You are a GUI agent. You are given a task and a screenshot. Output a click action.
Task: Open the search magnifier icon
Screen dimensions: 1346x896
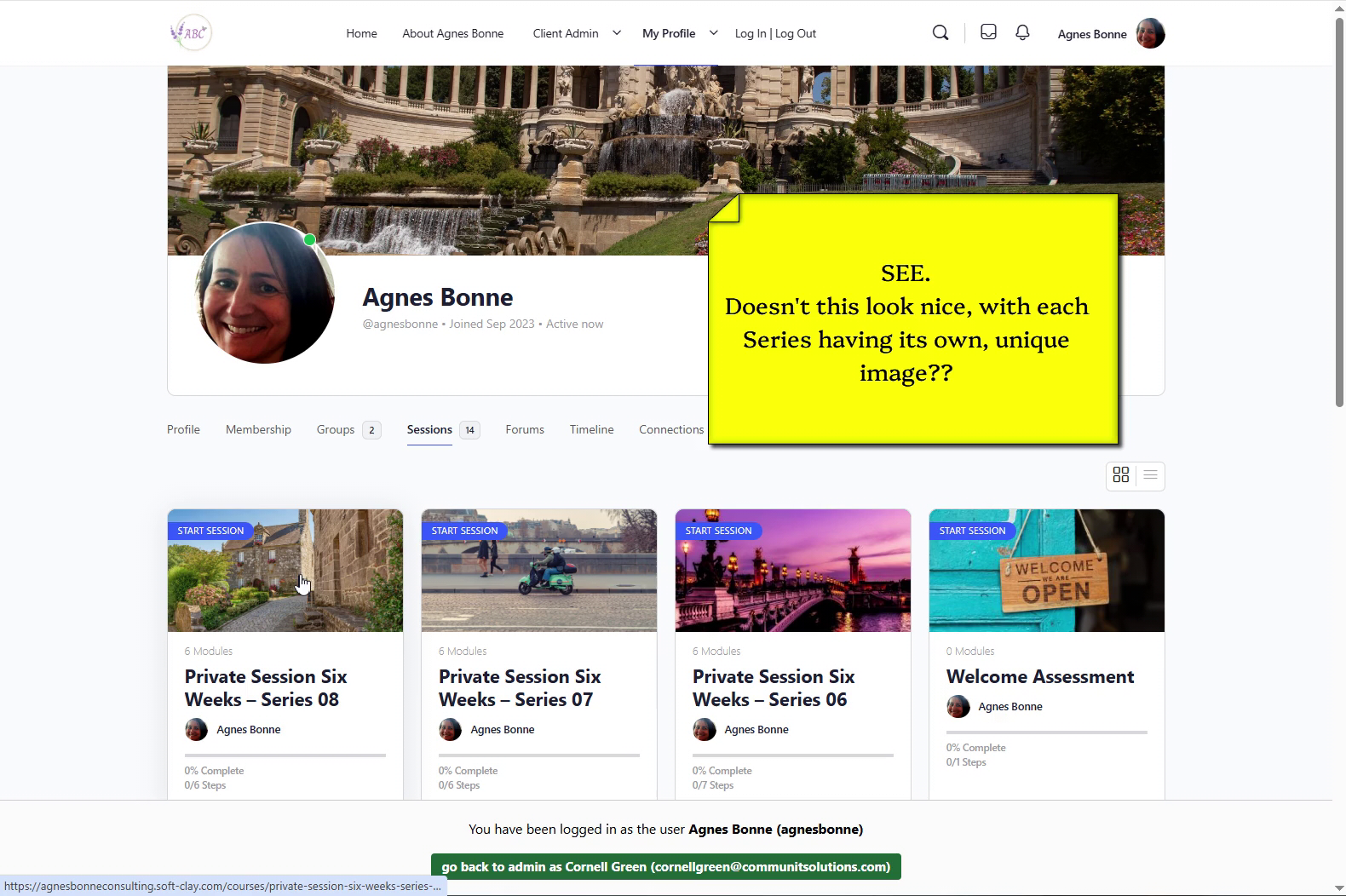(x=940, y=33)
